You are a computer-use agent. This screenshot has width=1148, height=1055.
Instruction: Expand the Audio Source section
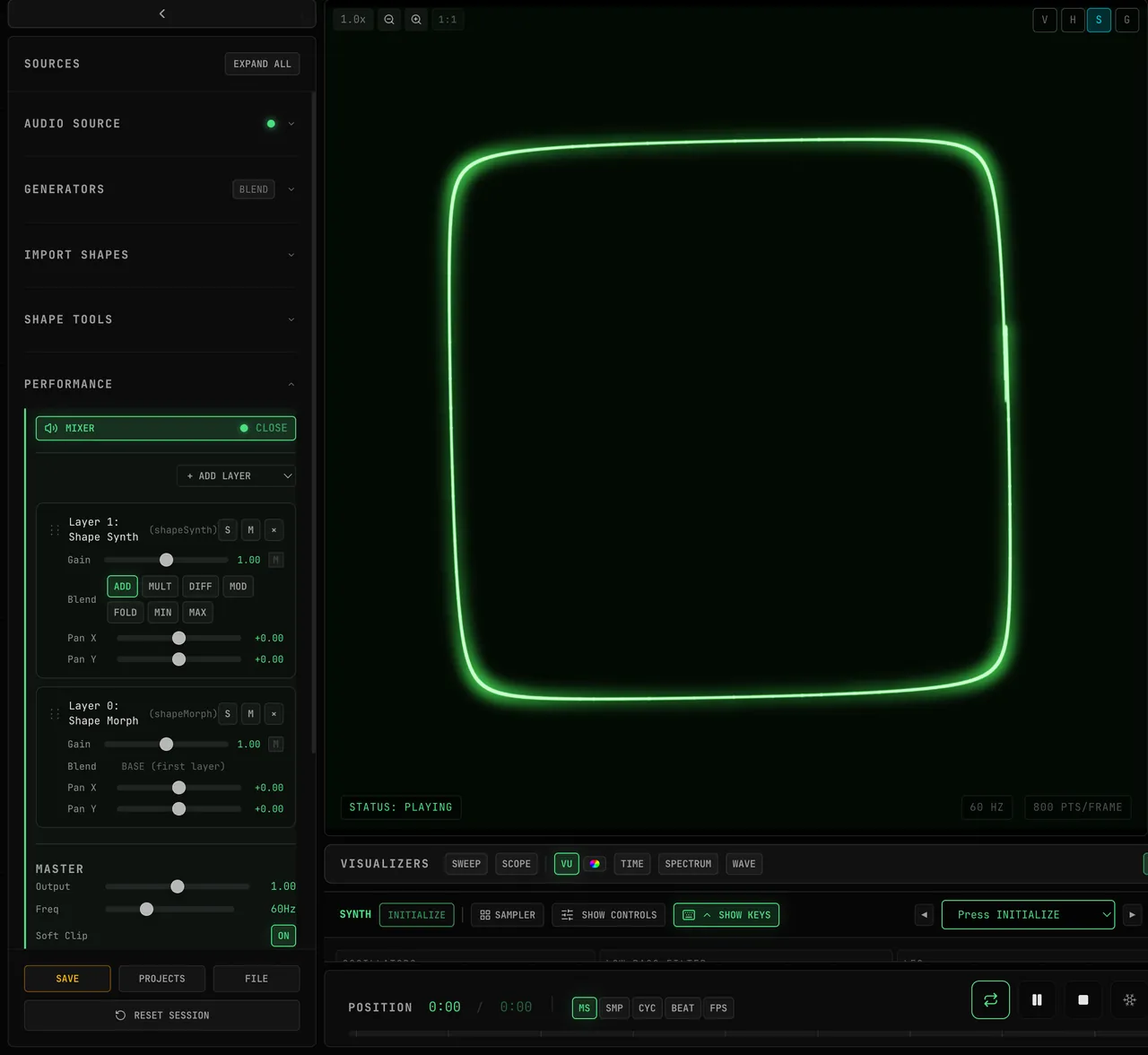click(161, 124)
